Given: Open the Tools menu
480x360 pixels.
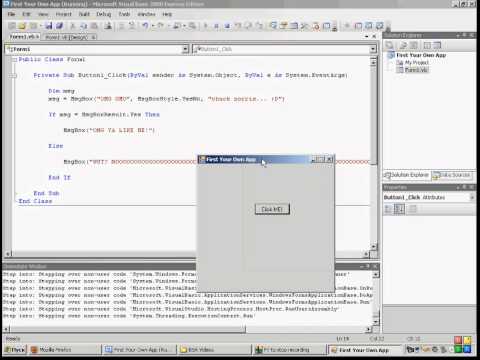Looking at the screenshot, I should (124, 14).
